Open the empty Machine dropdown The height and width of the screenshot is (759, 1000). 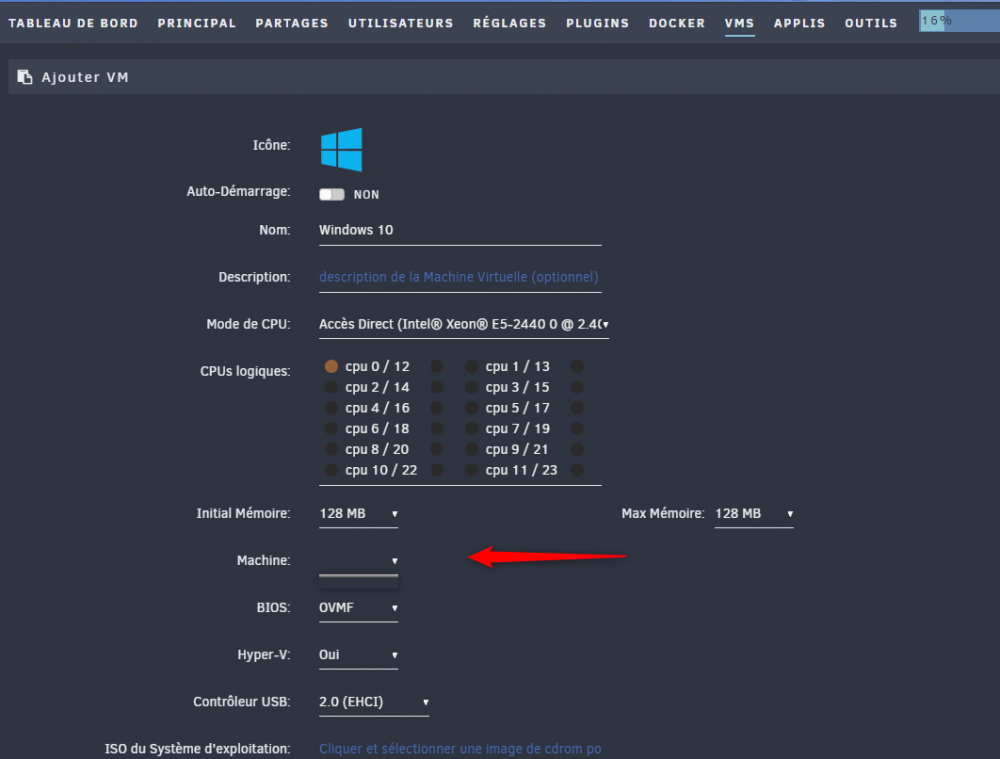[358, 561]
